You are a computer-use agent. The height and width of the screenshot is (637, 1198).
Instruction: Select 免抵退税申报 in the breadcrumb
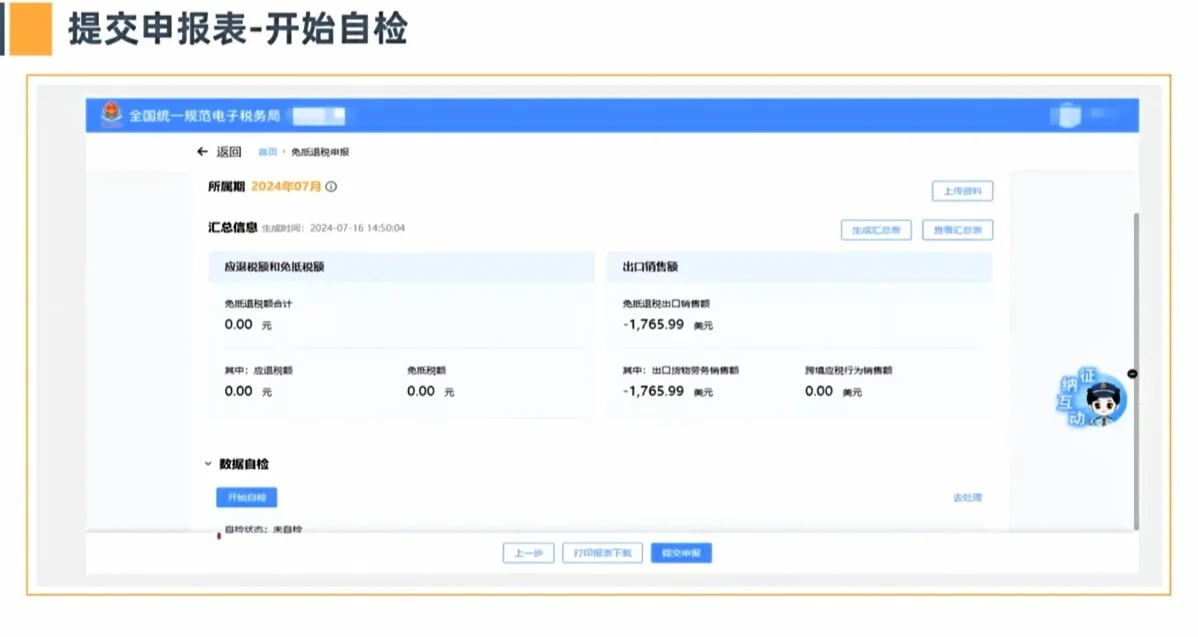pos(320,151)
